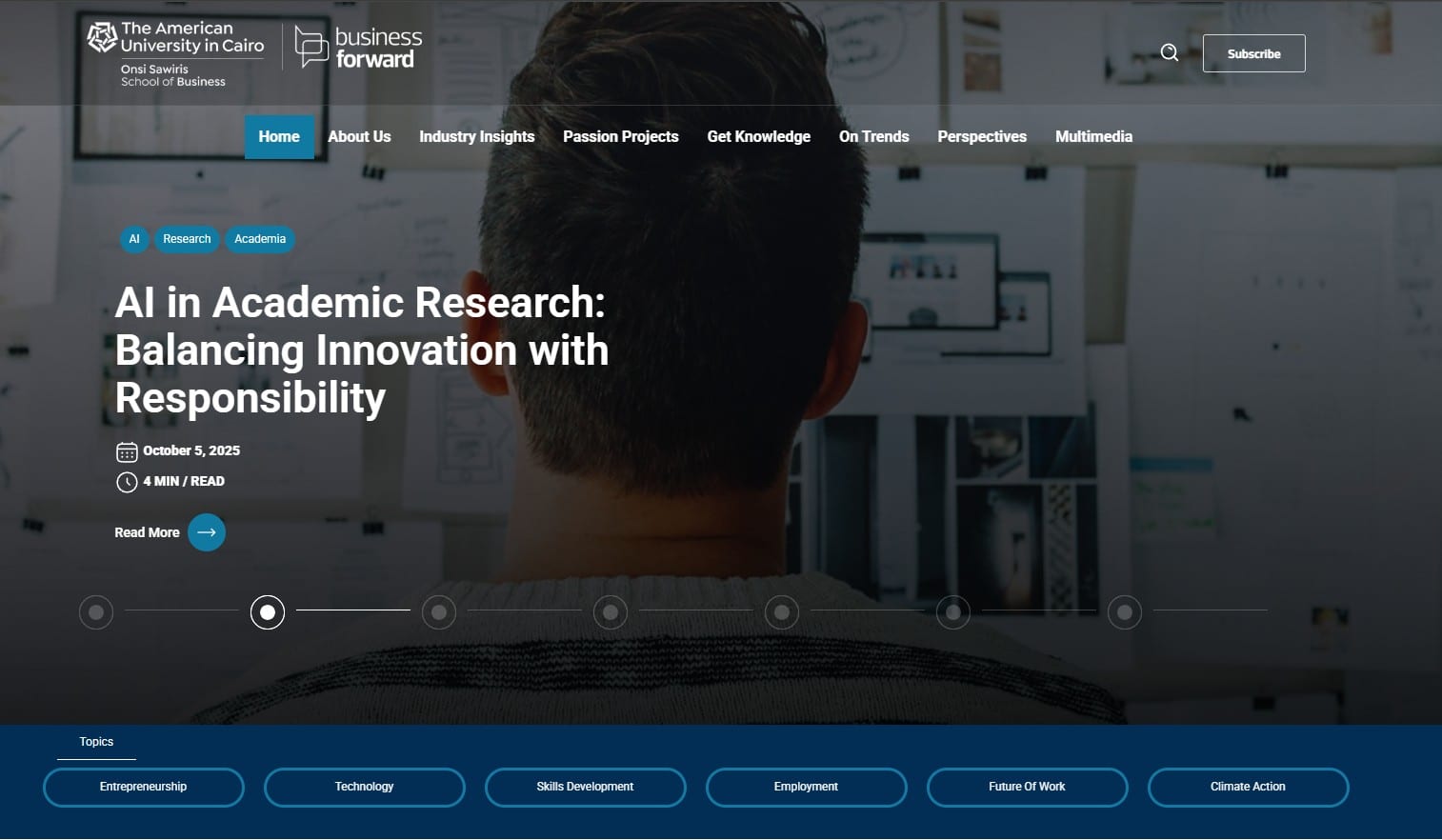Screen dimensions: 1442x840
Task: Click the American University in Cairo logo
Action: (x=176, y=54)
